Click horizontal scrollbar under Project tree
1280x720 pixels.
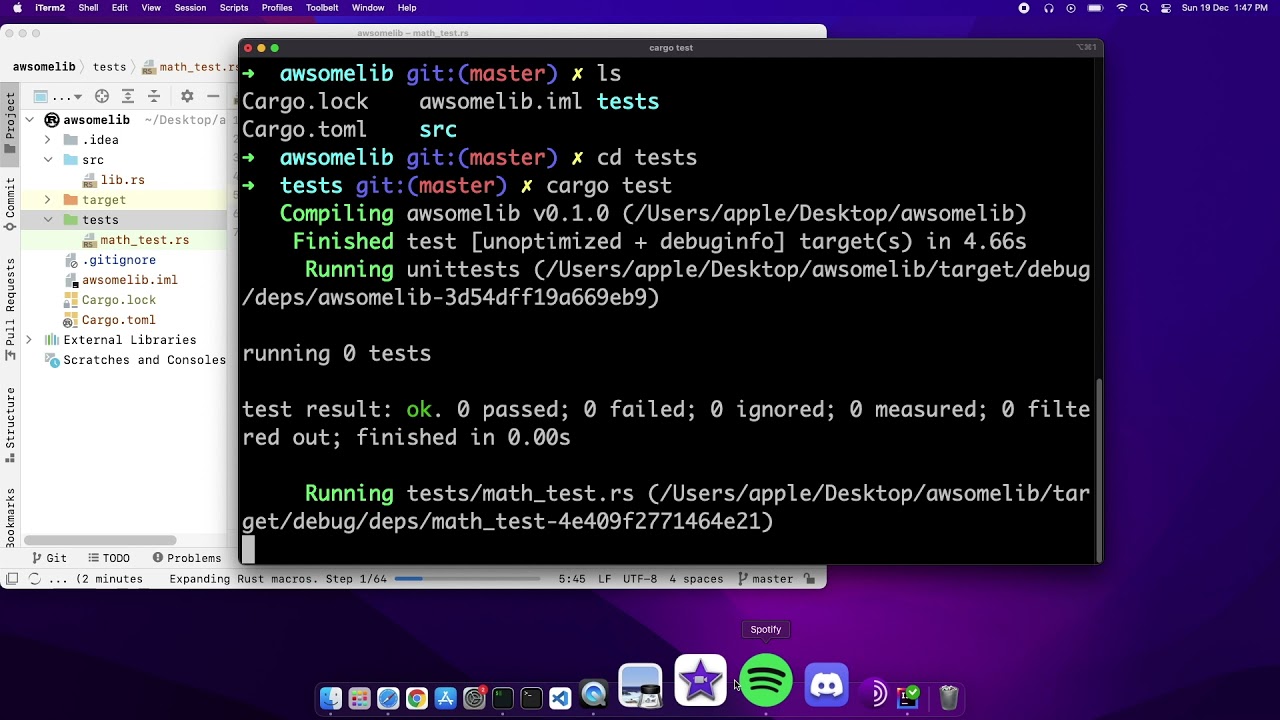point(100,541)
